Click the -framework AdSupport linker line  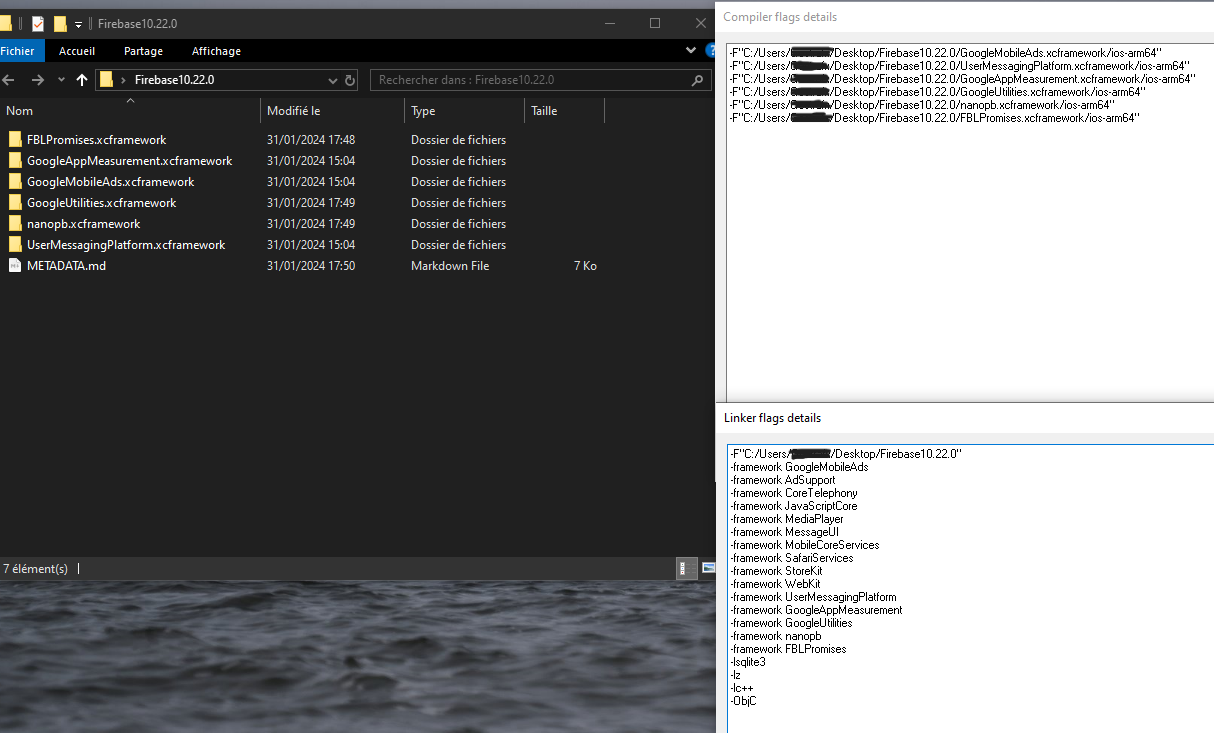coord(783,480)
